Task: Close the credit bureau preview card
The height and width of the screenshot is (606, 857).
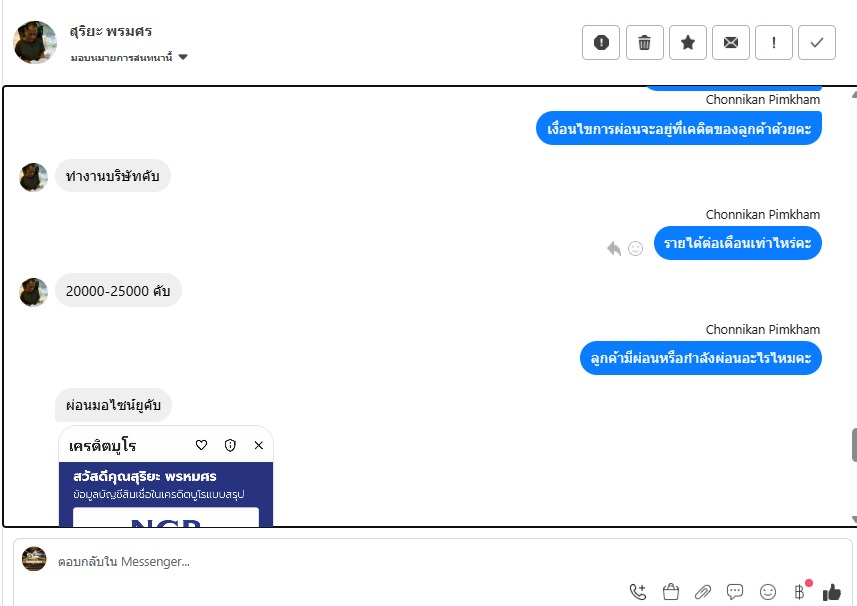Action: pyautogui.click(x=259, y=445)
